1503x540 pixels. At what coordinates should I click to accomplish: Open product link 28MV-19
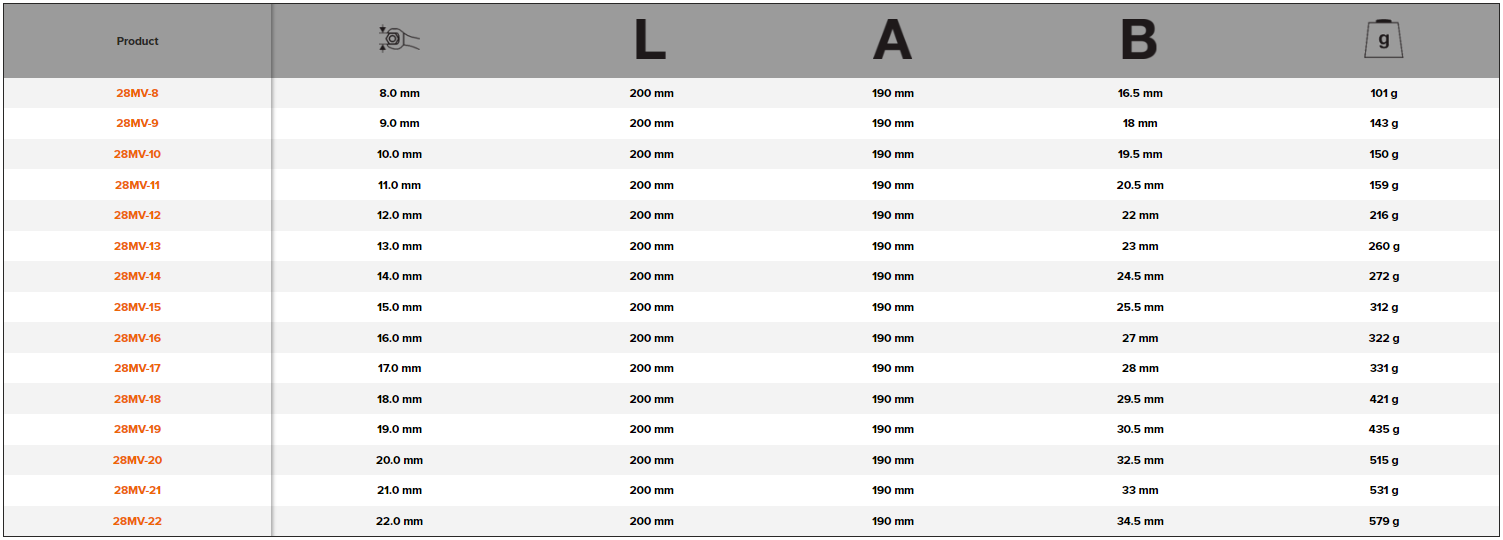138,429
